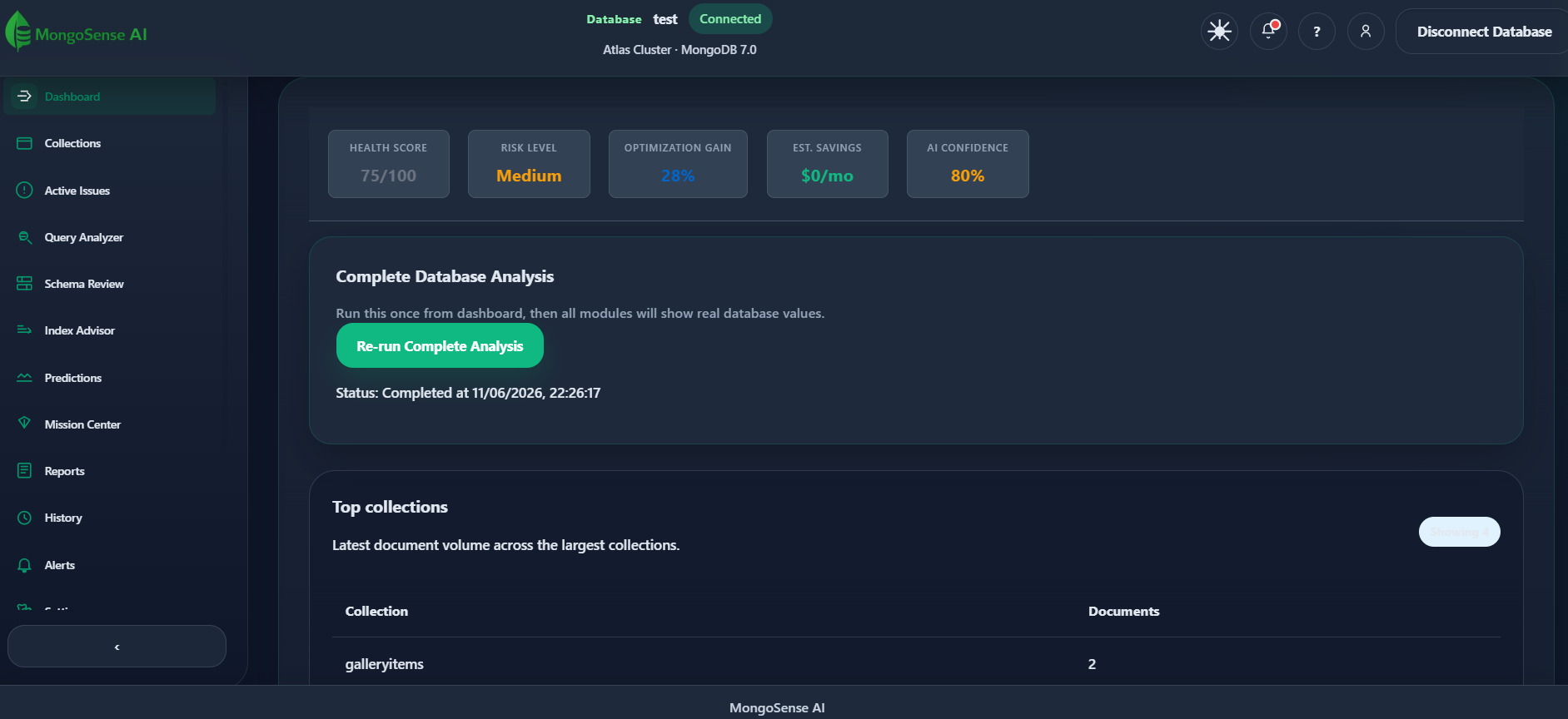
Task: Click the 'Status: Completed at 11/06/2026, 22:26:17' text
Action: pos(468,393)
